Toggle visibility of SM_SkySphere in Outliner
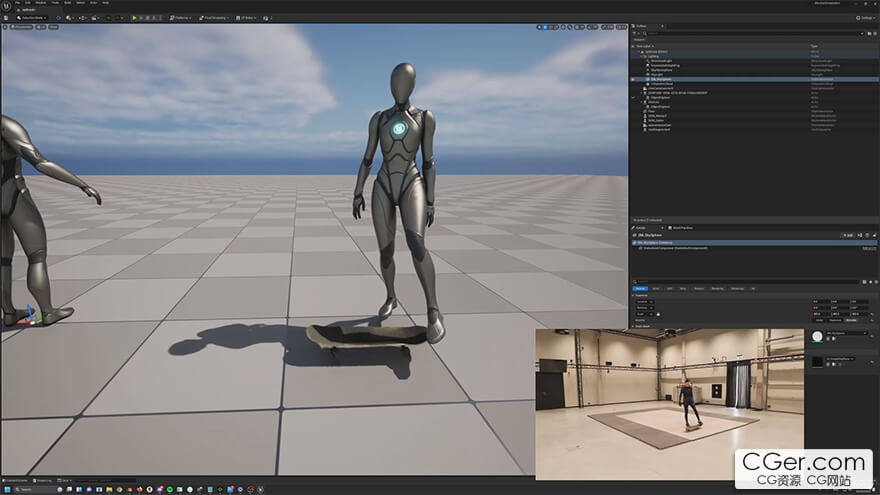The height and width of the screenshot is (495, 880). tap(632, 79)
